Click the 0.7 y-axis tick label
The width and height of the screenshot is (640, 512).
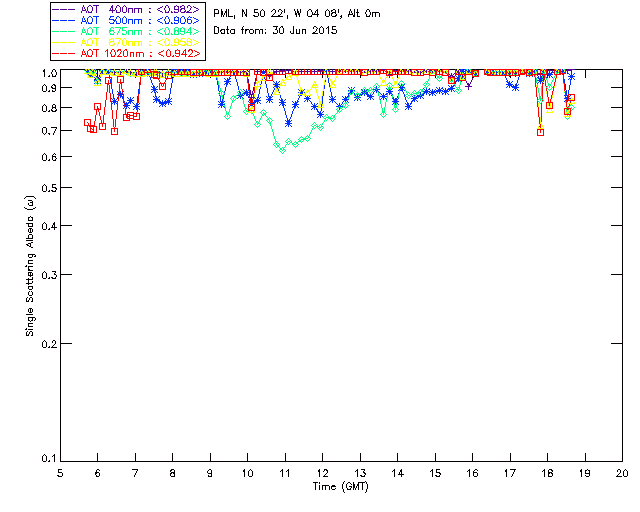click(49, 131)
